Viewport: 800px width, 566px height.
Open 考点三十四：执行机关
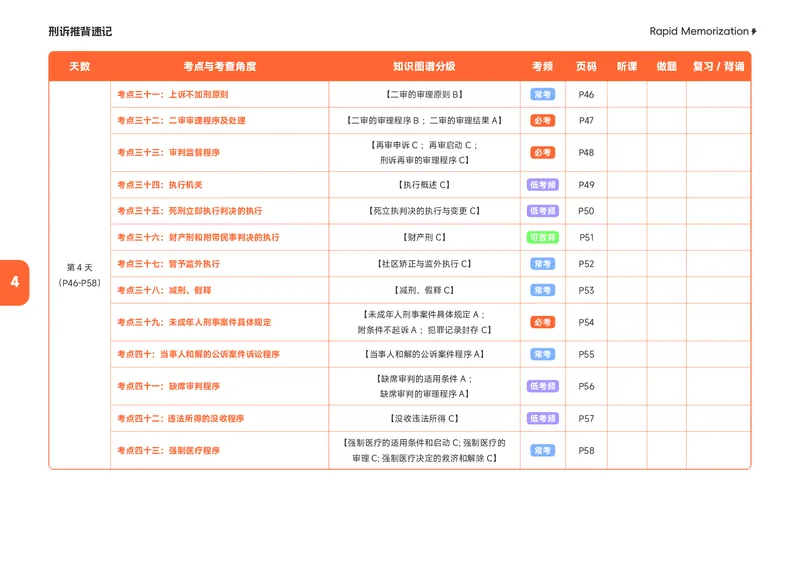pos(160,185)
